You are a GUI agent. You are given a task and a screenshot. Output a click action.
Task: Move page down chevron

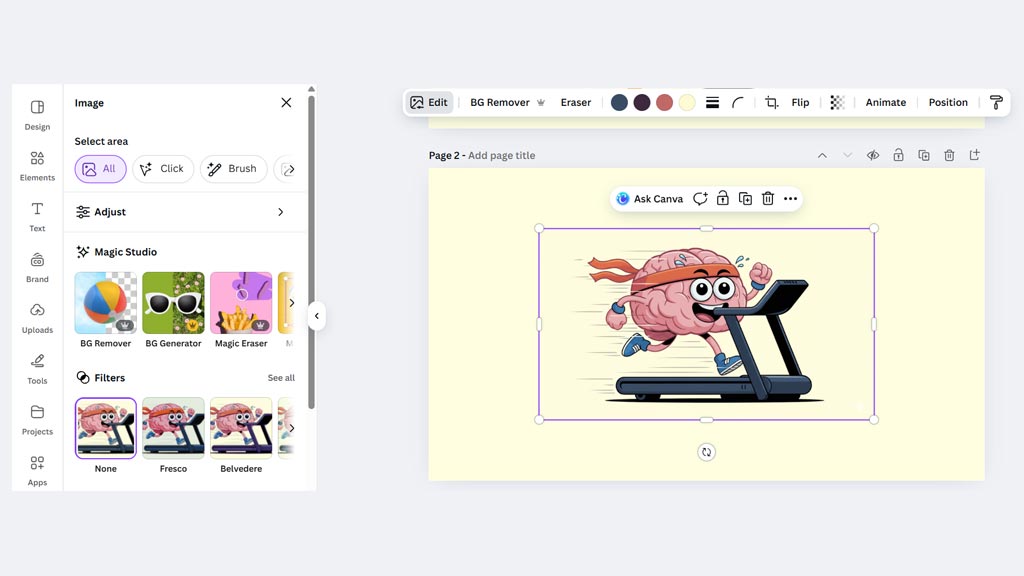[847, 155]
